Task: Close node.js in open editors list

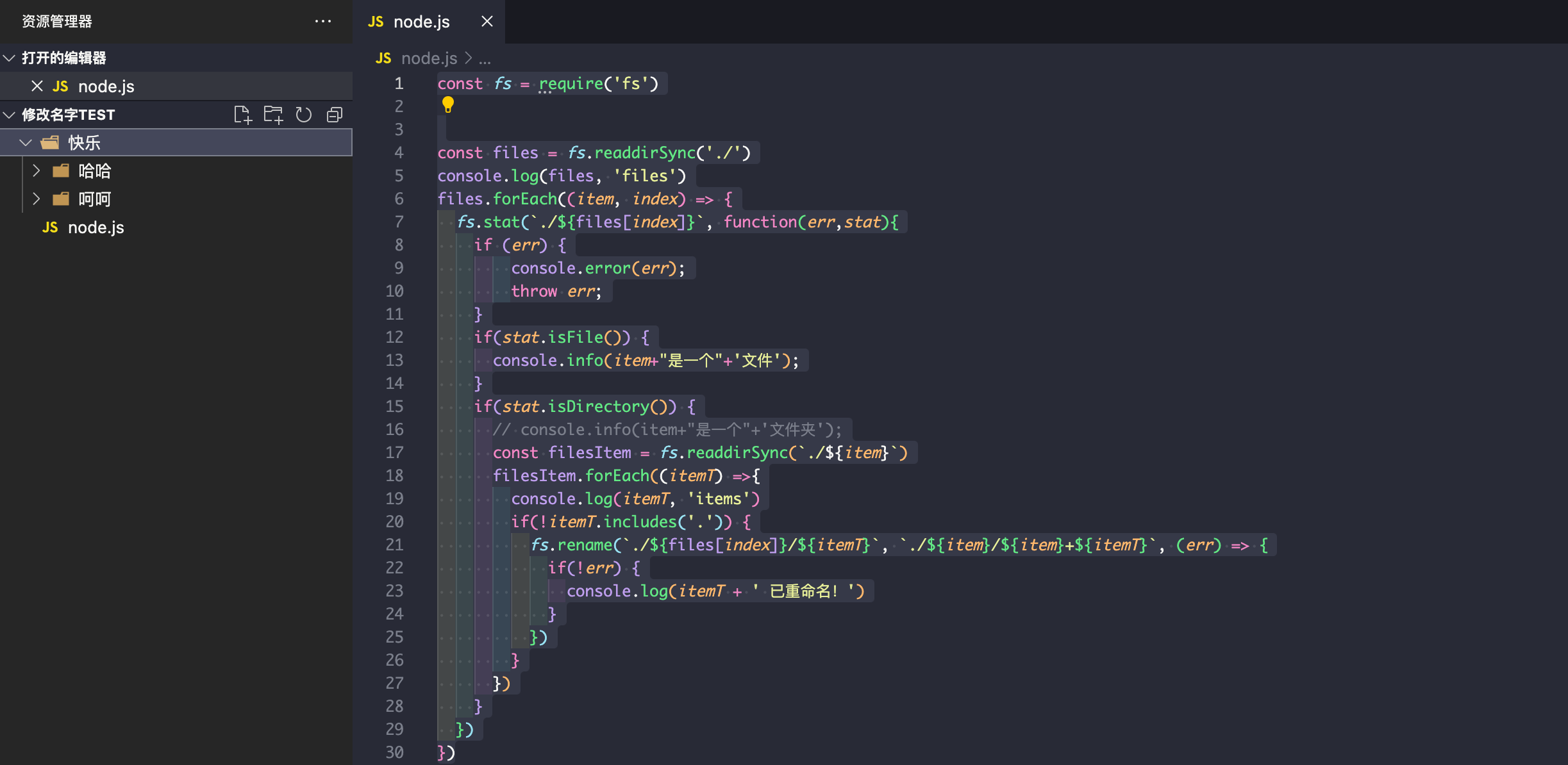Action: [x=37, y=86]
